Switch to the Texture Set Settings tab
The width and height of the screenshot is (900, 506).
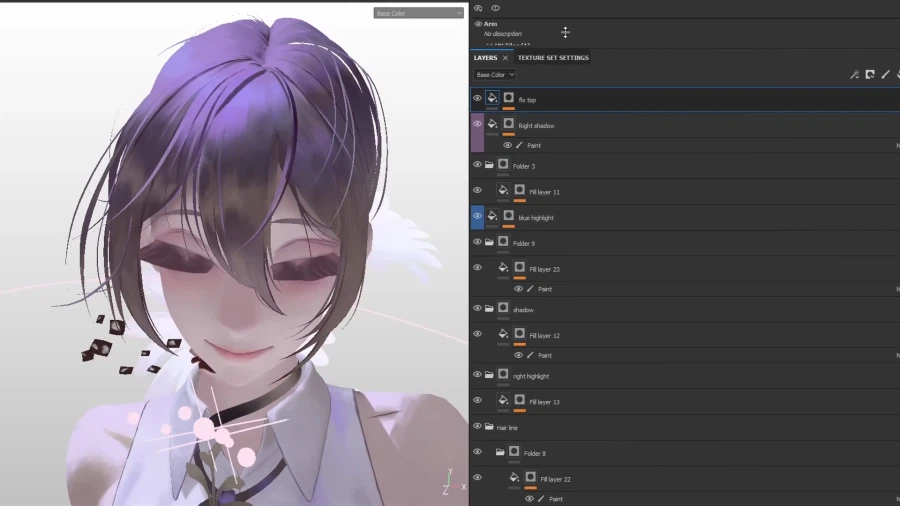(x=553, y=57)
